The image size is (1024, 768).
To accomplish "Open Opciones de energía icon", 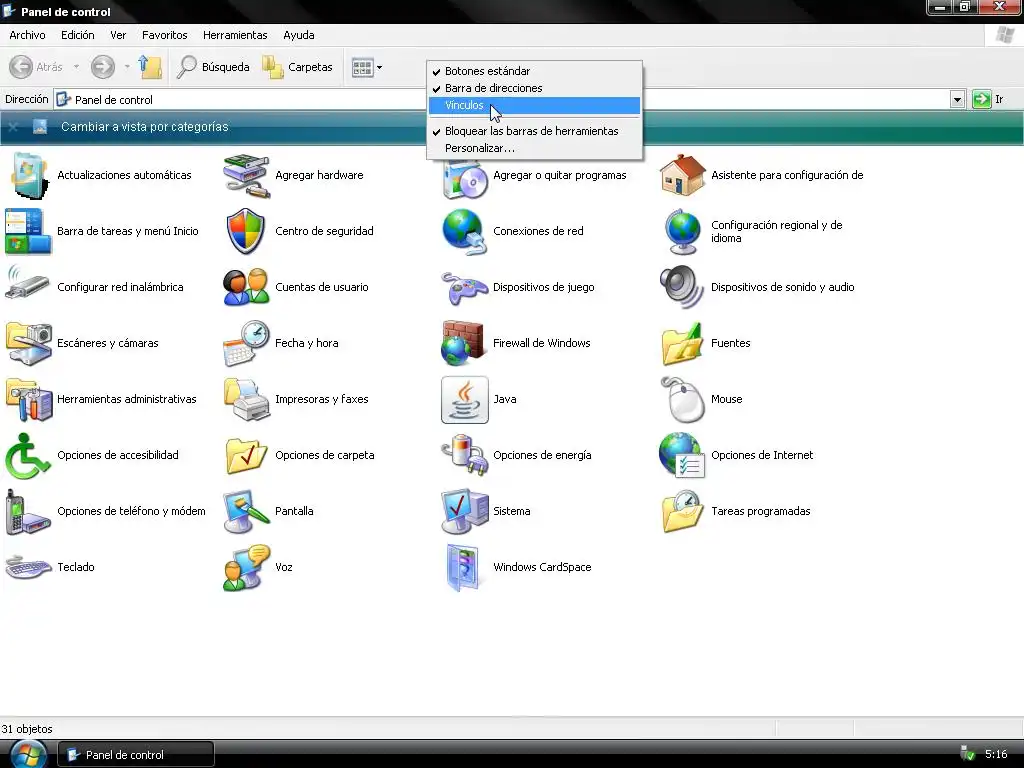I will pyautogui.click(x=464, y=456).
